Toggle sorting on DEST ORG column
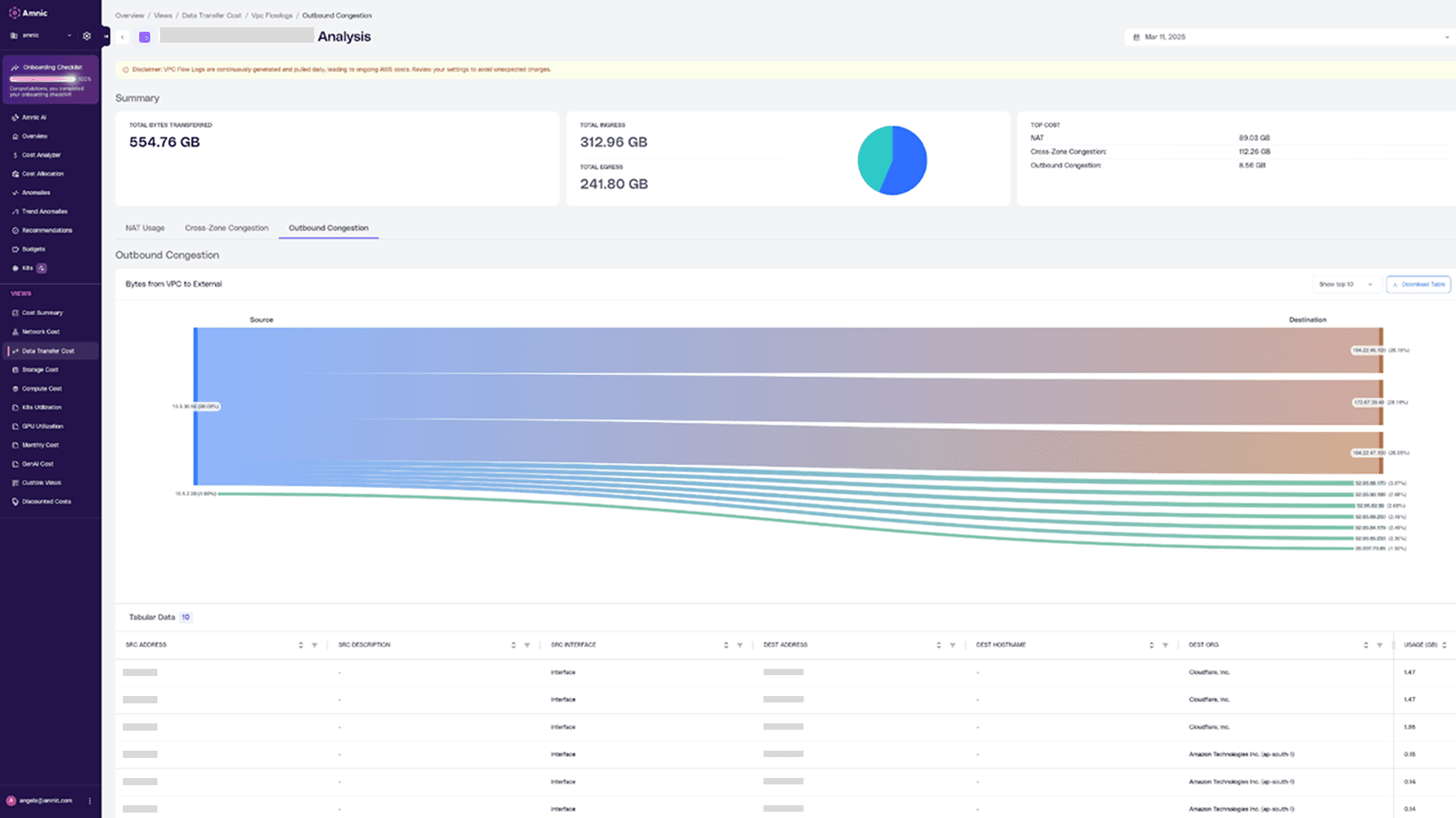 pos(1365,645)
